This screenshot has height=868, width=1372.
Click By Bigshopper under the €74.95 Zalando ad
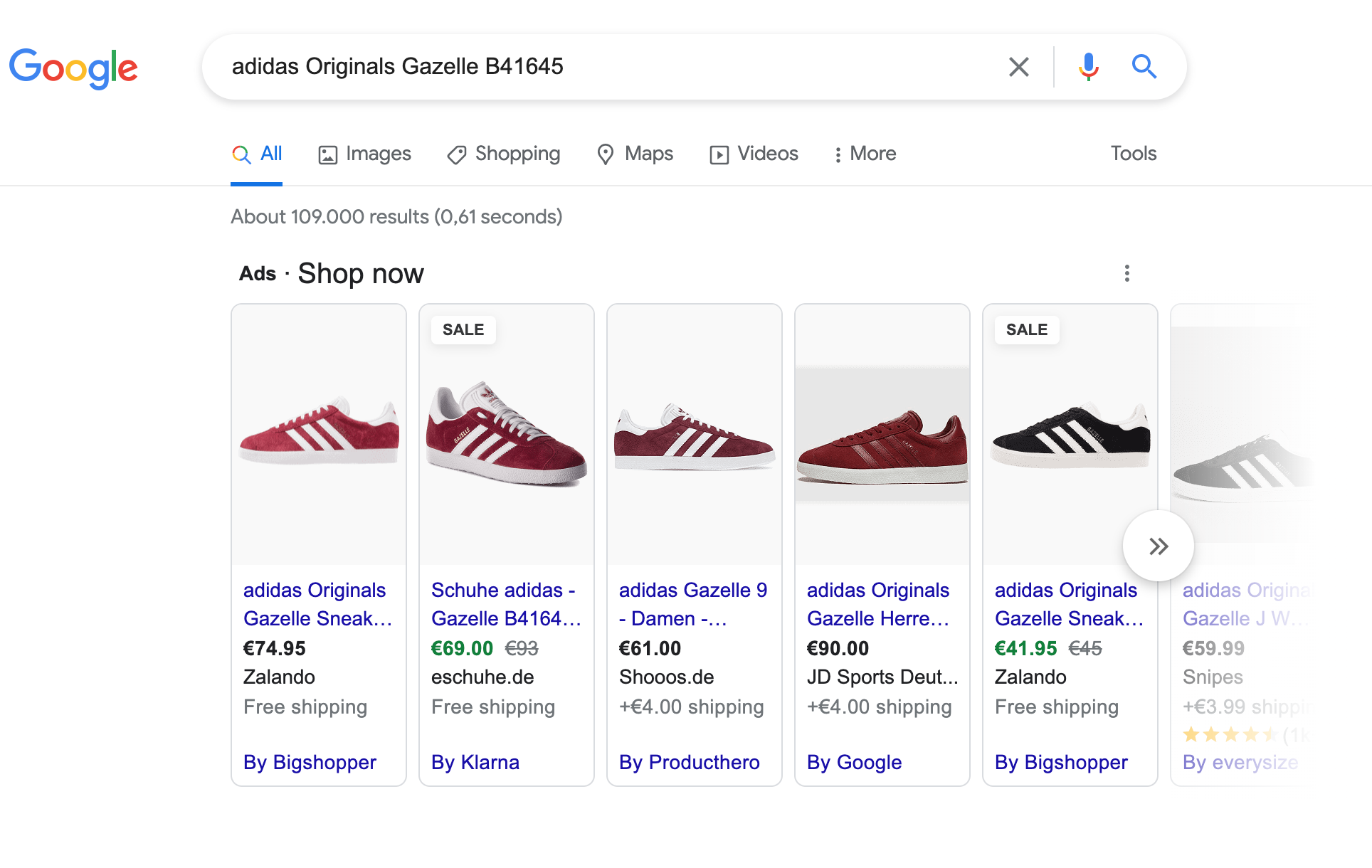coord(310,762)
